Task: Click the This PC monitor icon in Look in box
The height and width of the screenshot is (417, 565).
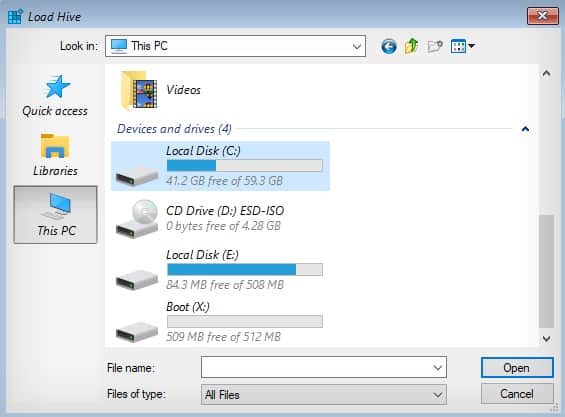Action: point(119,46)
